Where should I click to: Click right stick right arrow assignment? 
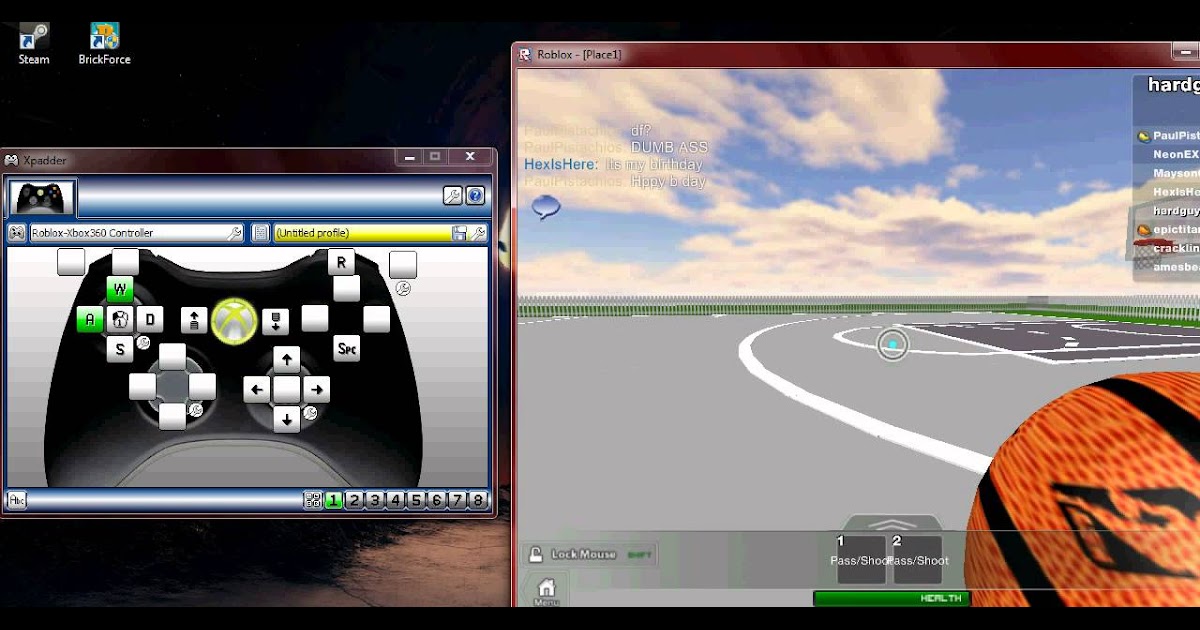click(x=317, y=390)
